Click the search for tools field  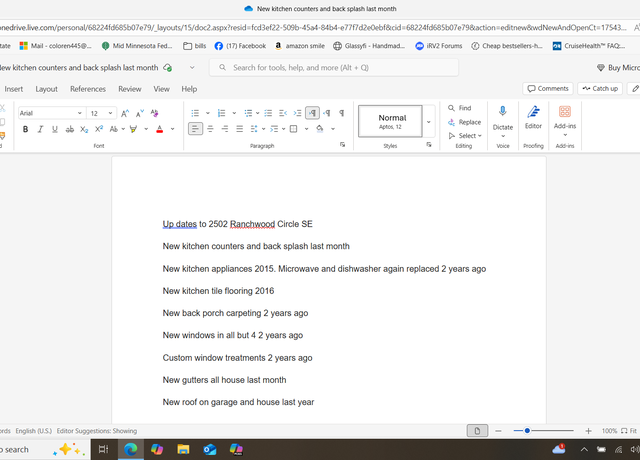coord(334,67)
